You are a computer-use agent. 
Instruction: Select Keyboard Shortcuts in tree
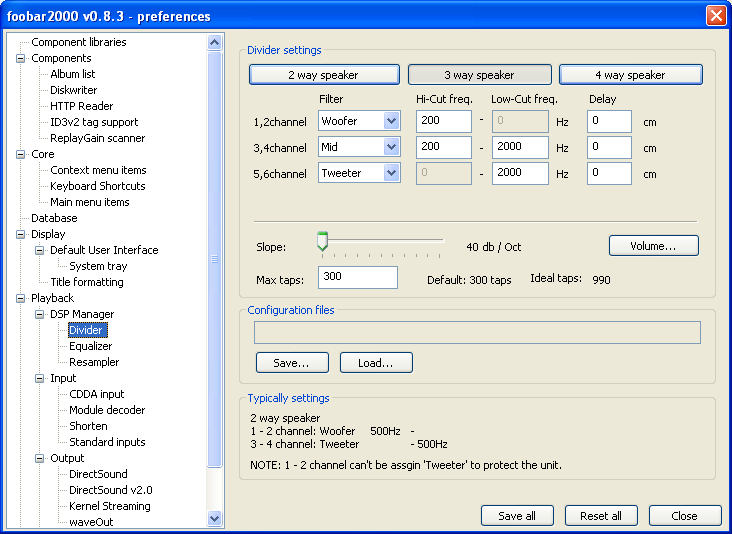[98, 186]
